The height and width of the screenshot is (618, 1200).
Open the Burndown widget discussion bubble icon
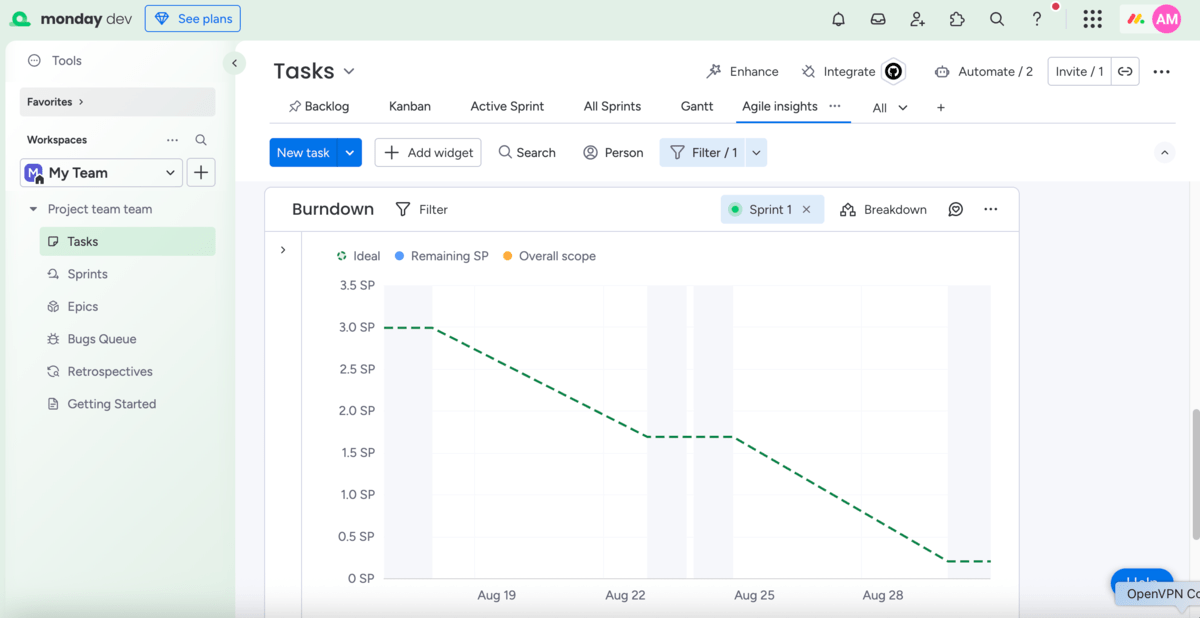point(955,209)
